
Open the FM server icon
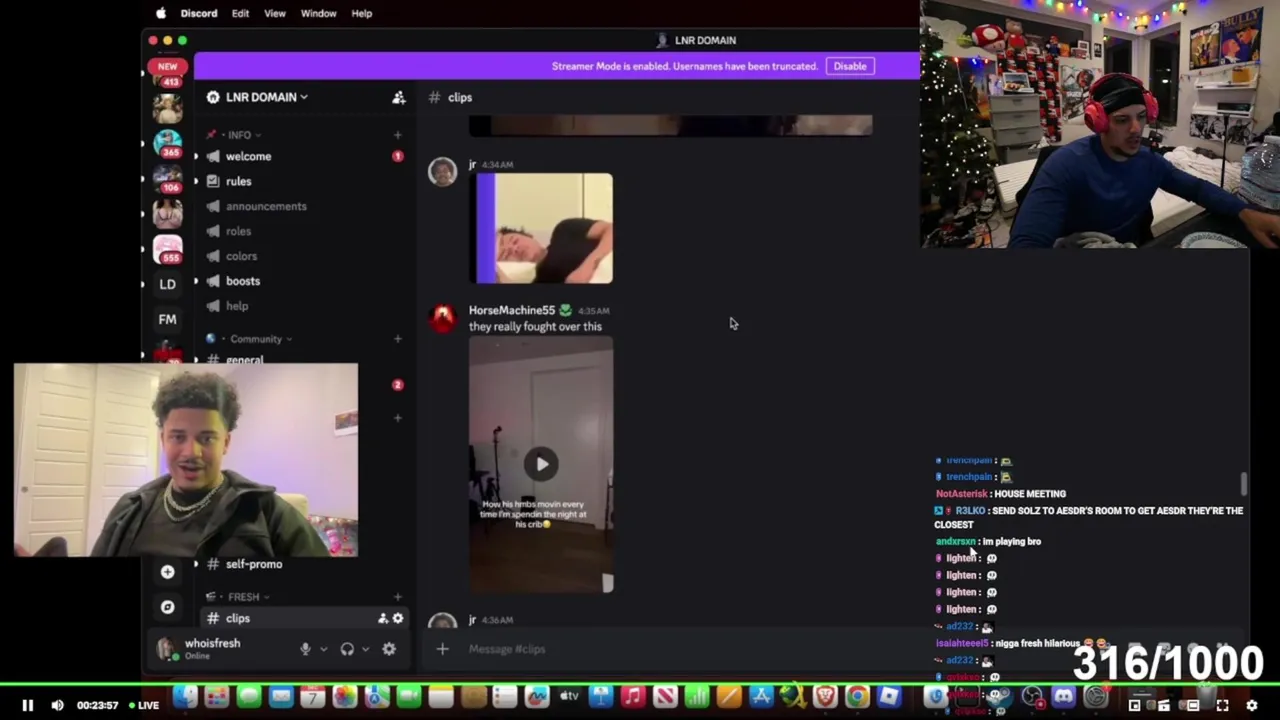pyautogui.click(x=167, y=320)
